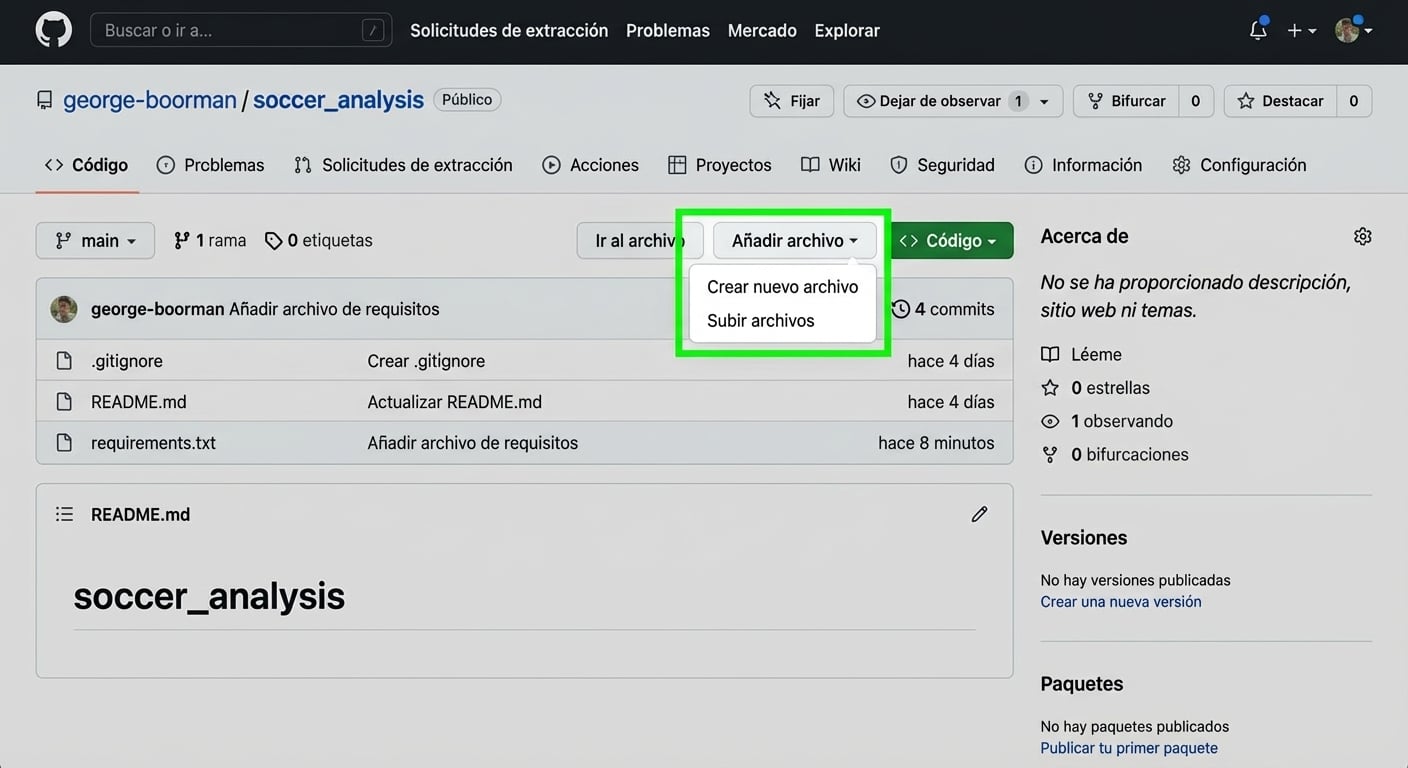
Task: Open the Paquetes heading link
Action: [1082, 684]
